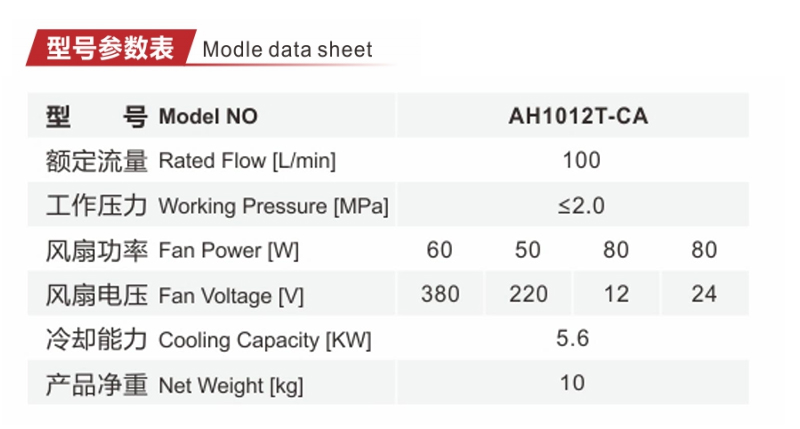Click the Modle data sheet title text
The width and height of the screenshot is (800, 429).
[x=287, y=50]
